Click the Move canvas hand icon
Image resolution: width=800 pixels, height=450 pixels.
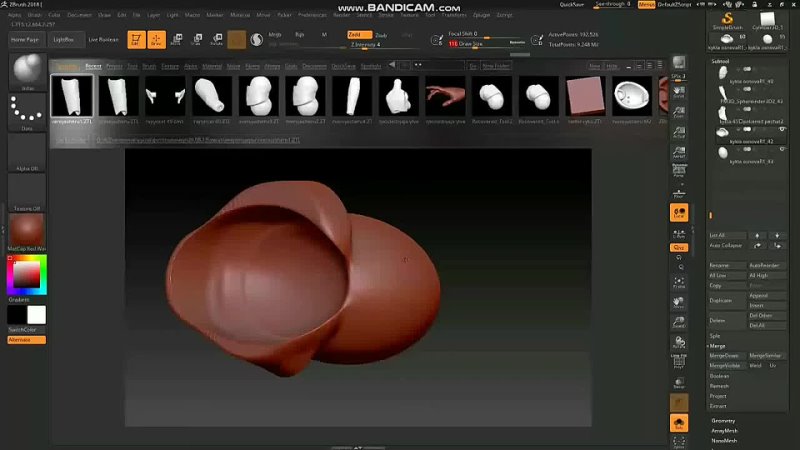(679, 303)
